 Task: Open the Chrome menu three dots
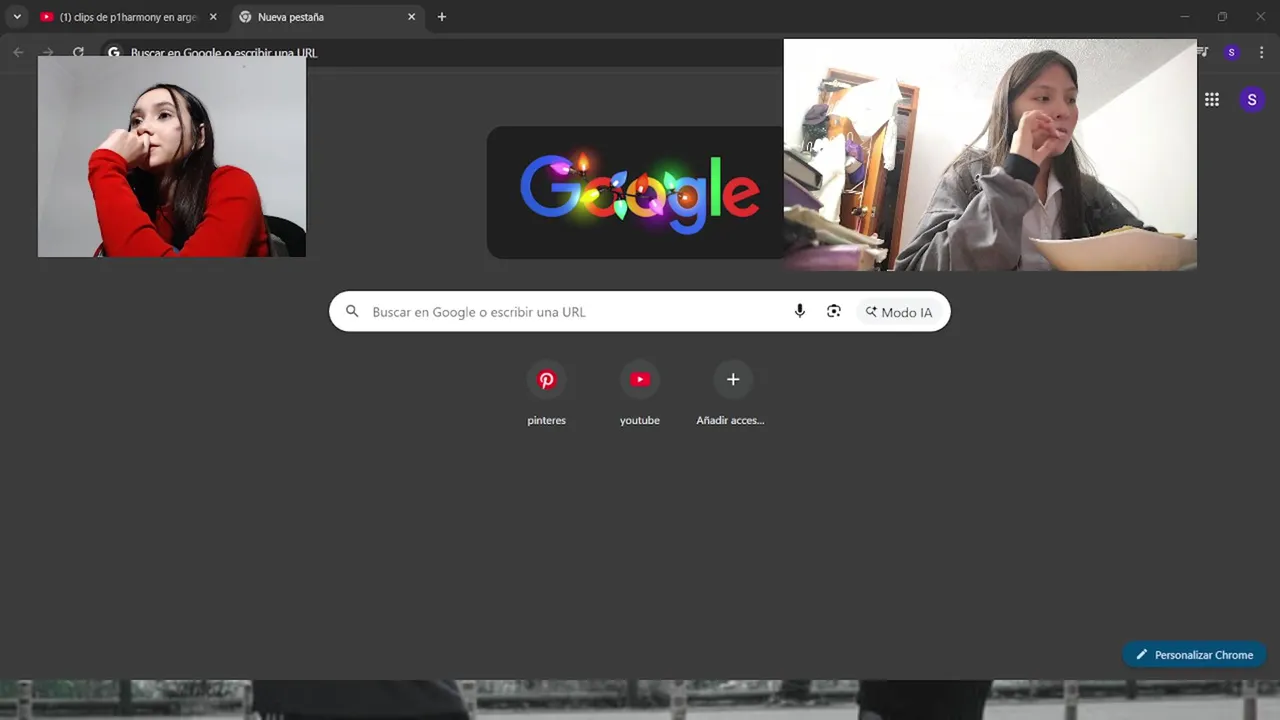click(1260, 52)
